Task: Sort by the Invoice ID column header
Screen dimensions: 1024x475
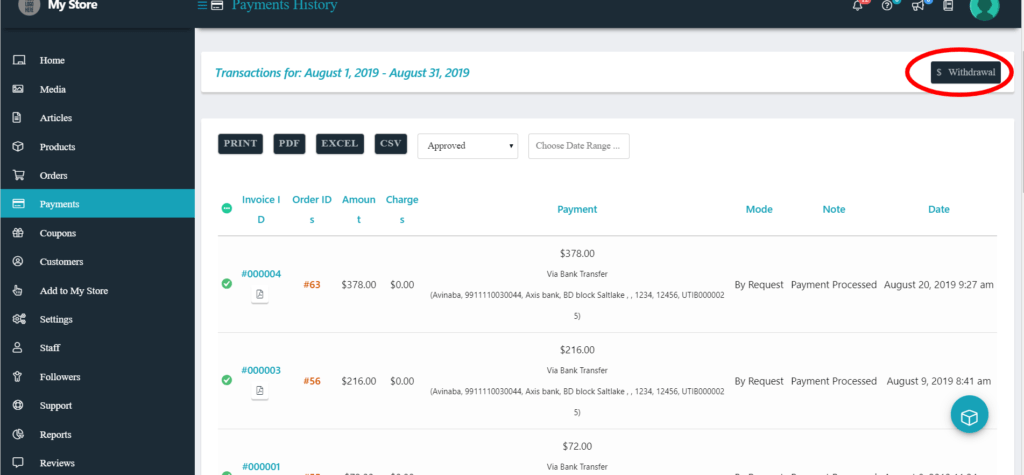Action: tap(261, 209)
